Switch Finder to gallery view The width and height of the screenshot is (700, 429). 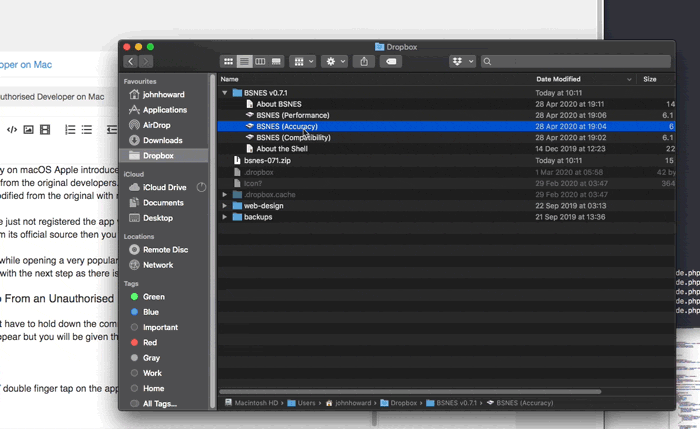pyautogui.click(x=276, y=62)
